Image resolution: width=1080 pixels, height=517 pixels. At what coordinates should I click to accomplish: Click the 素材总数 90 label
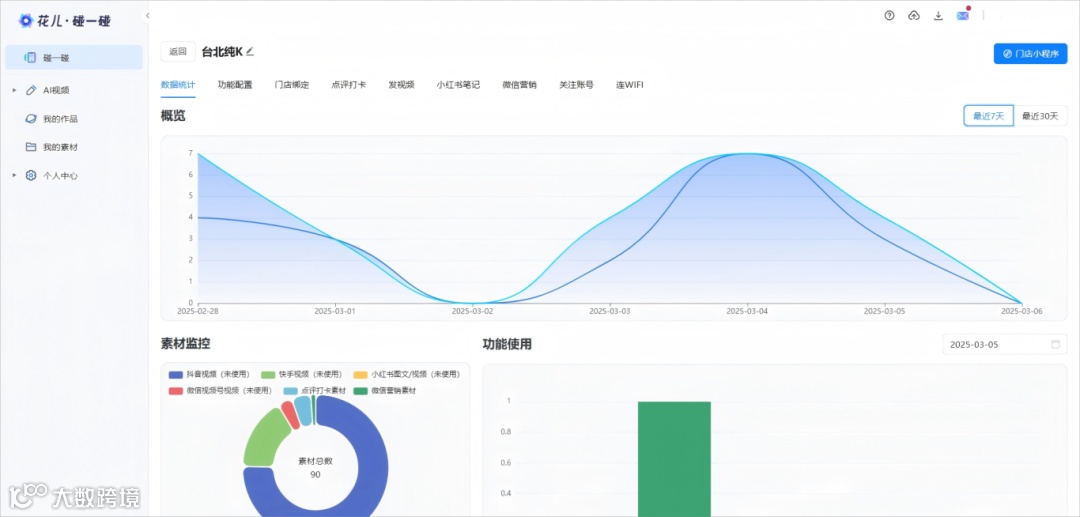pyautogui.click(x=315, y=467)
